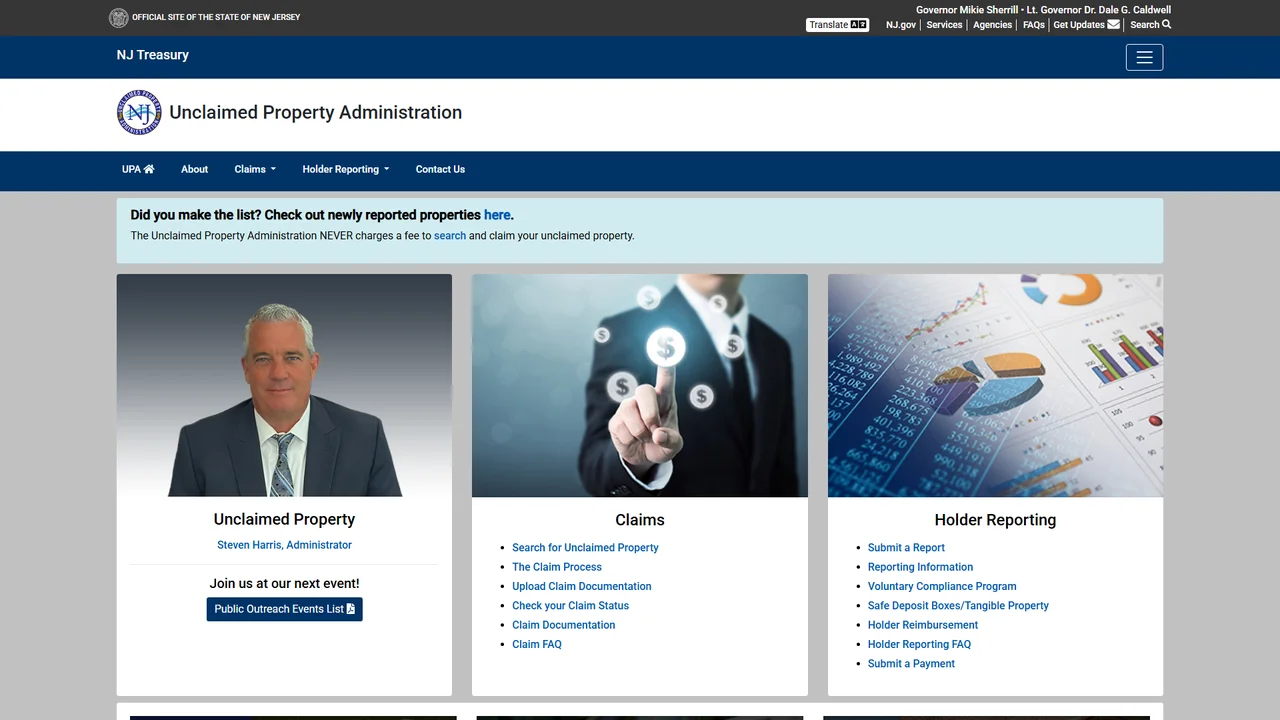Open Search for Unclaimed Property link

click(585, 548)
